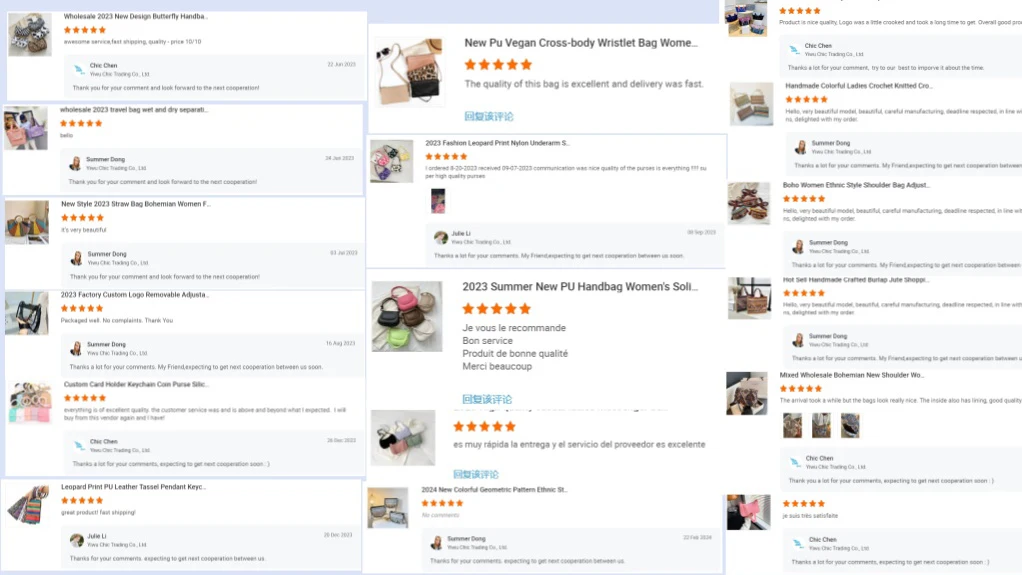Click the 2023 Summer PU Handbag product image

click(x=407, y=316)
